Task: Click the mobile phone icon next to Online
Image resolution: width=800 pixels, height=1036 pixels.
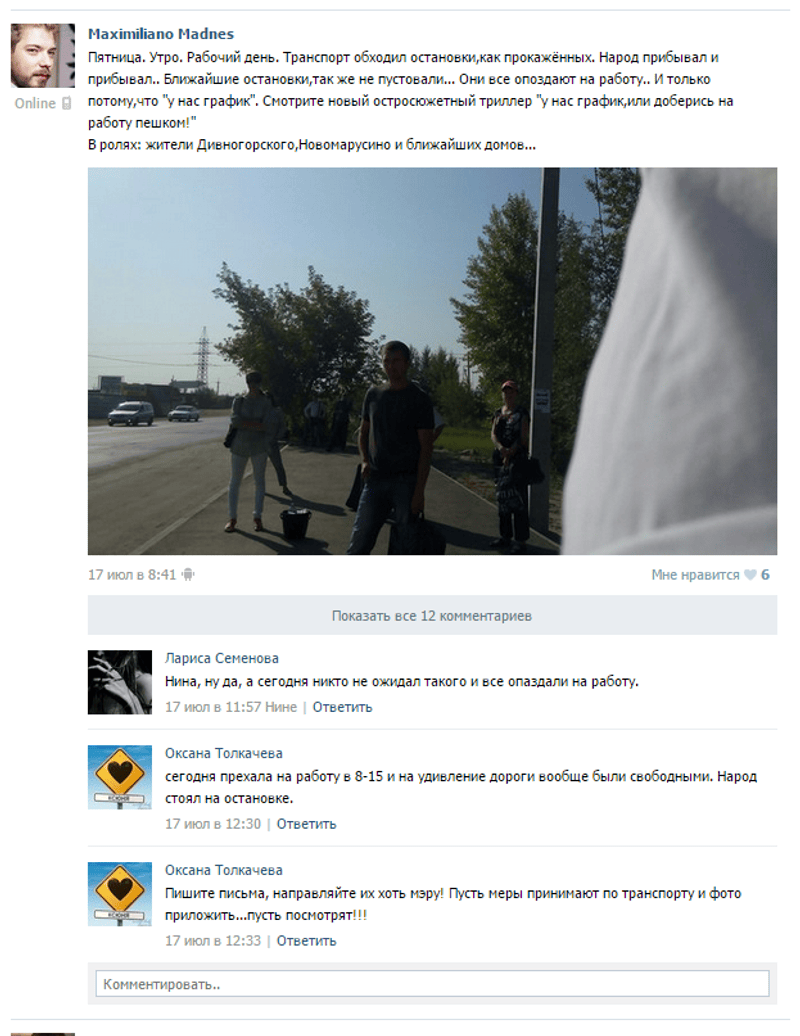Action: pos(66,103)
